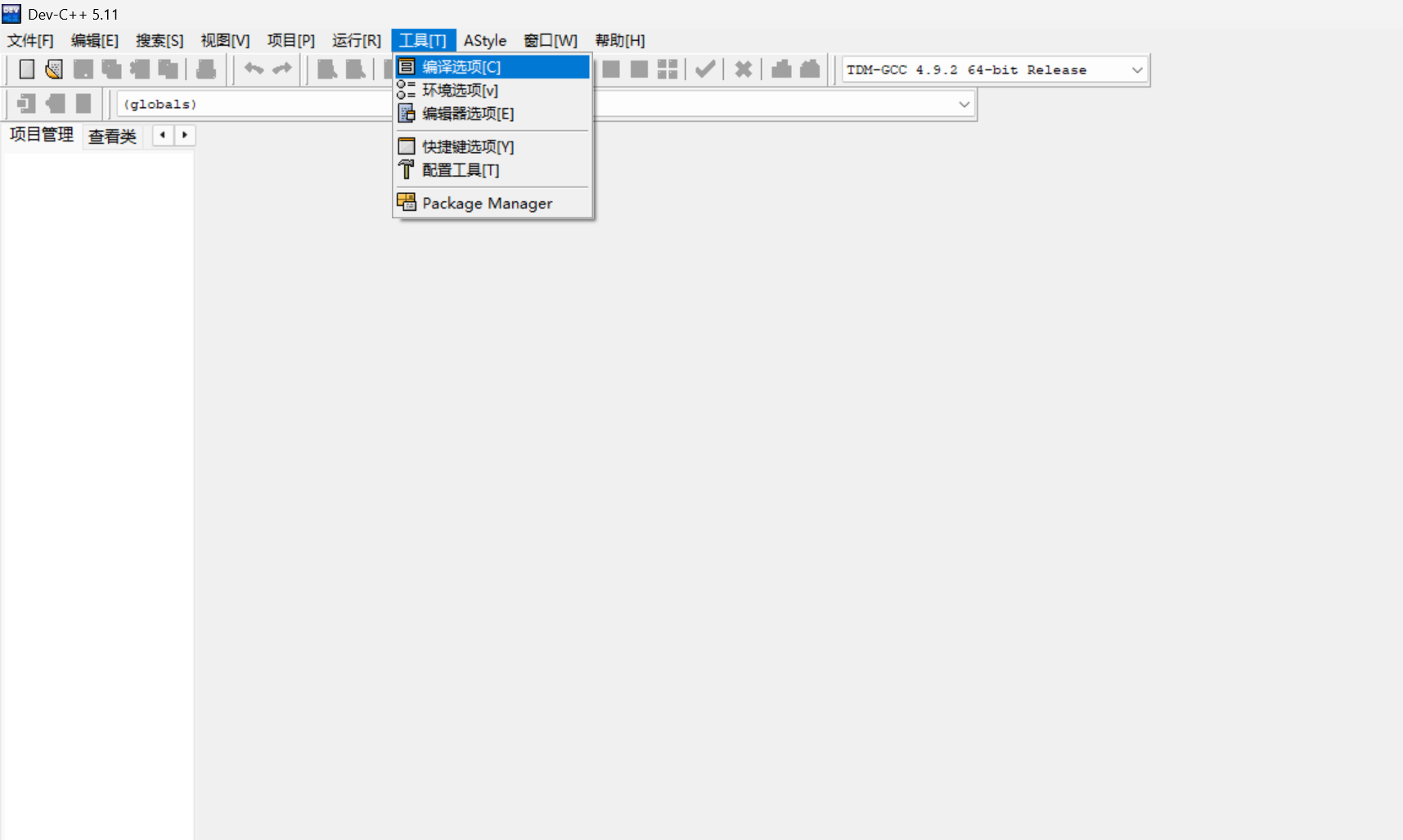
Task: Click the Undo arrow icon
Action: 254,70
